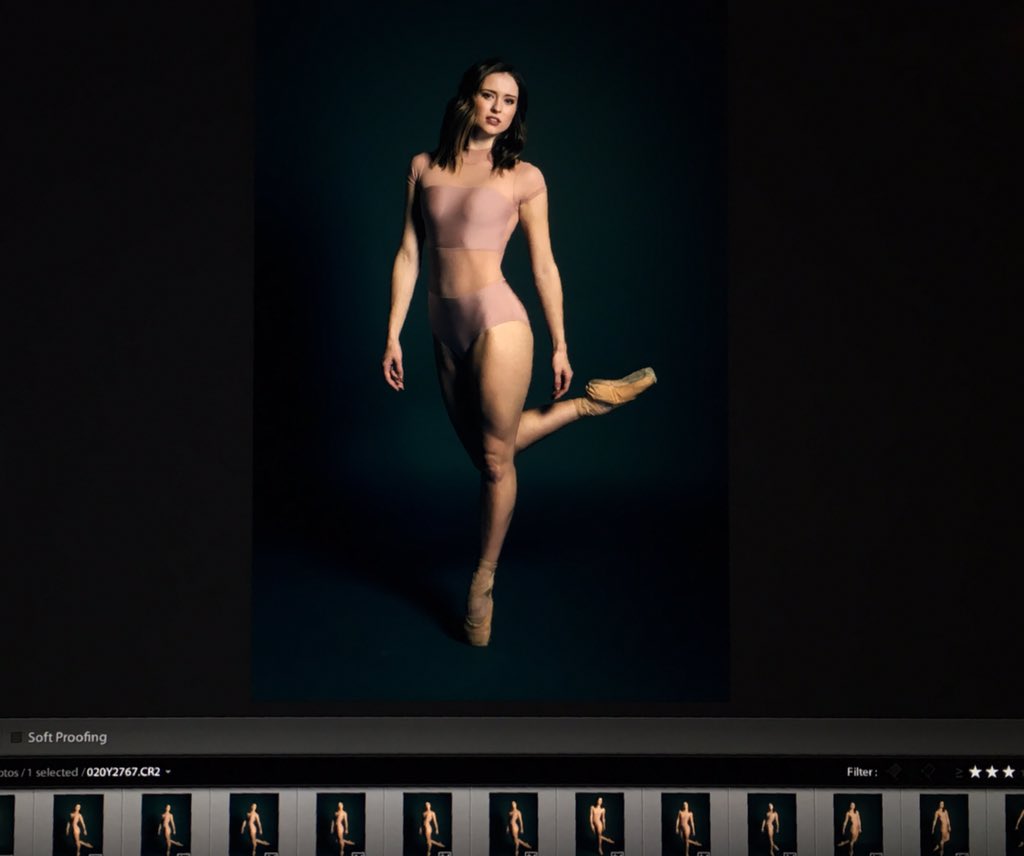Click the first star in the rating filter
1024x856 pixels.
tap(975, 772)
